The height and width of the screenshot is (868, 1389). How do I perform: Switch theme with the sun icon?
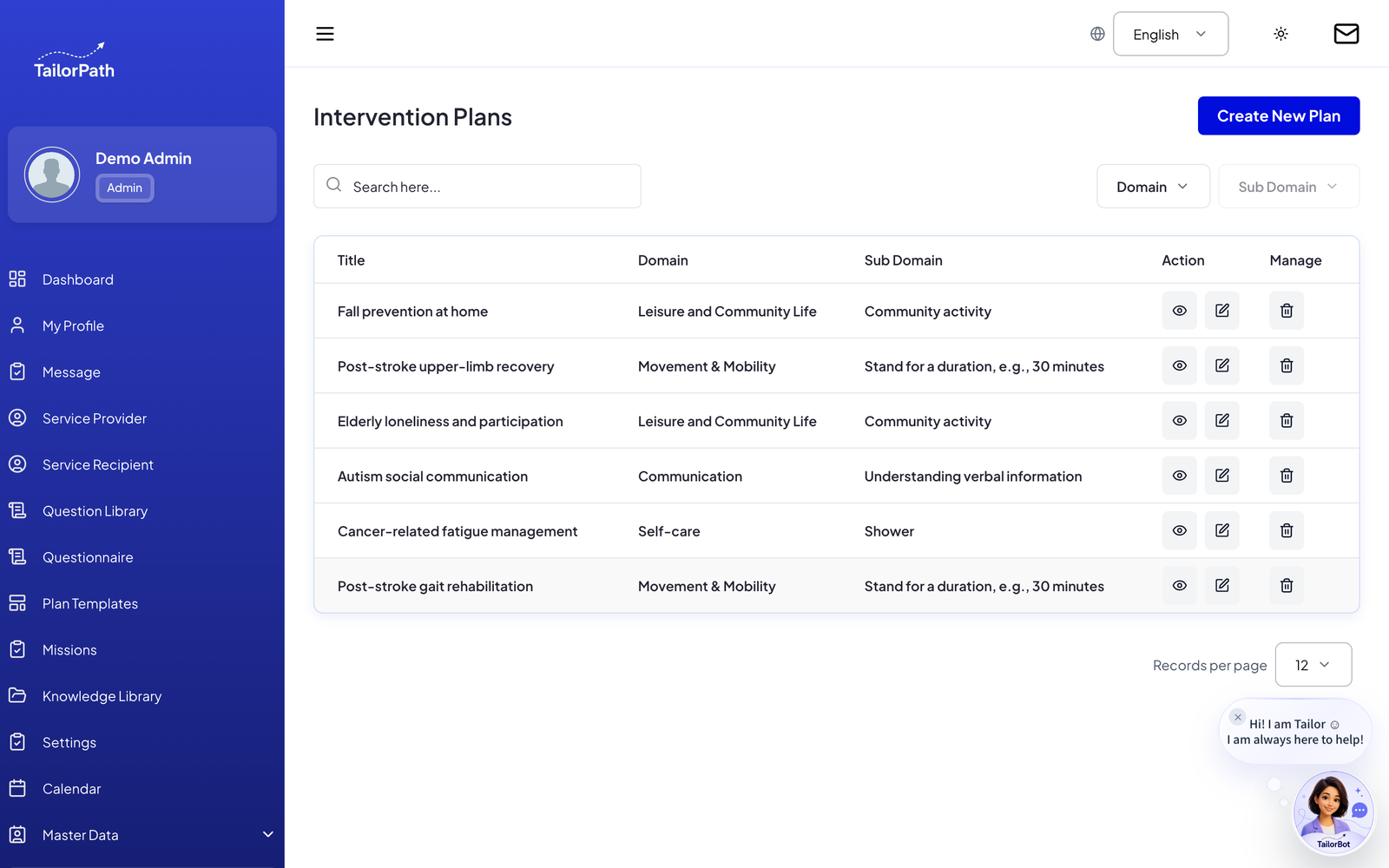pyautogui.click(x=1280, y=34)
